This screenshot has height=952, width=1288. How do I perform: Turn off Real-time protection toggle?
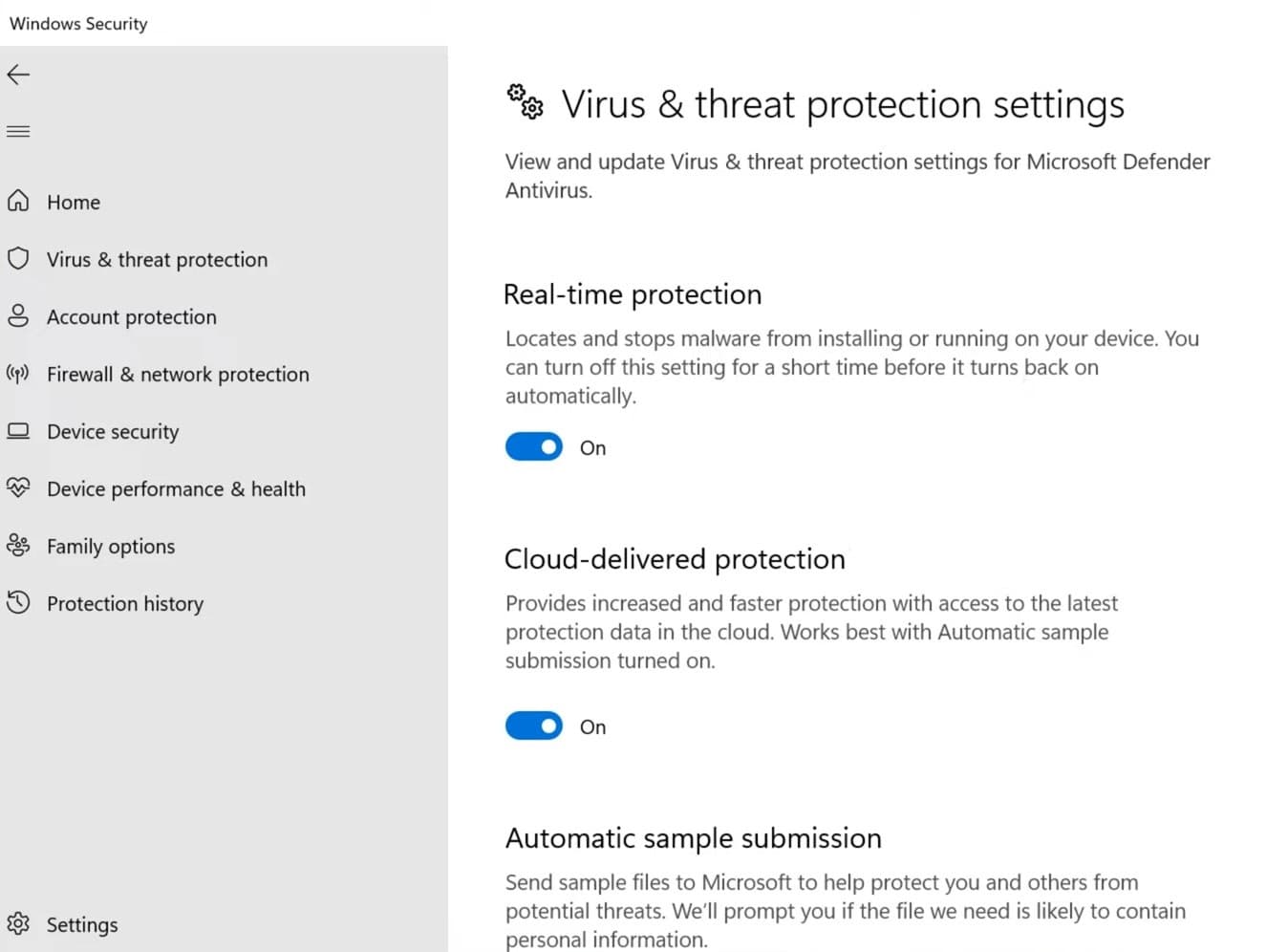point(534,446)
